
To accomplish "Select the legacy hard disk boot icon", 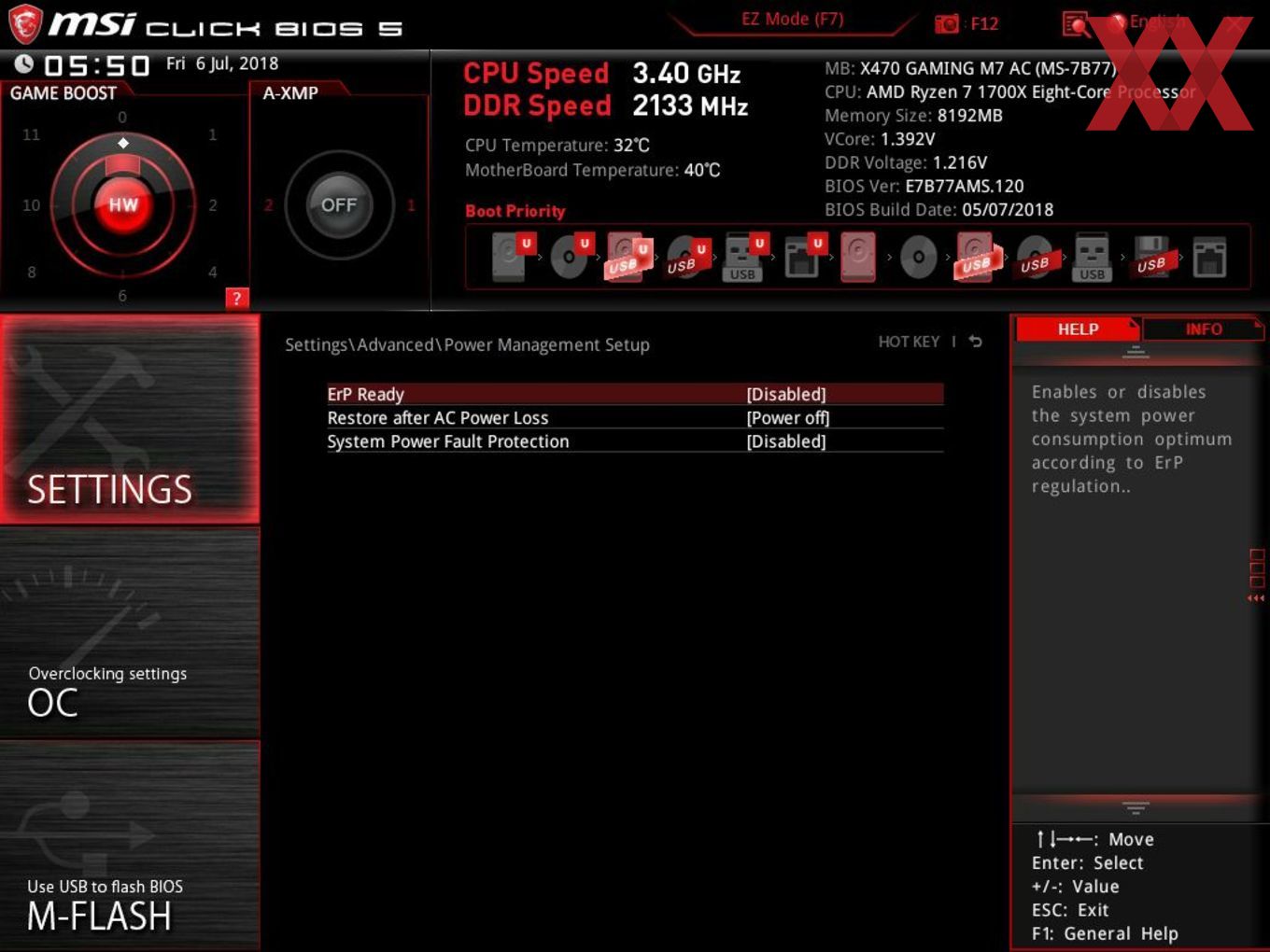I will (858, 257).
